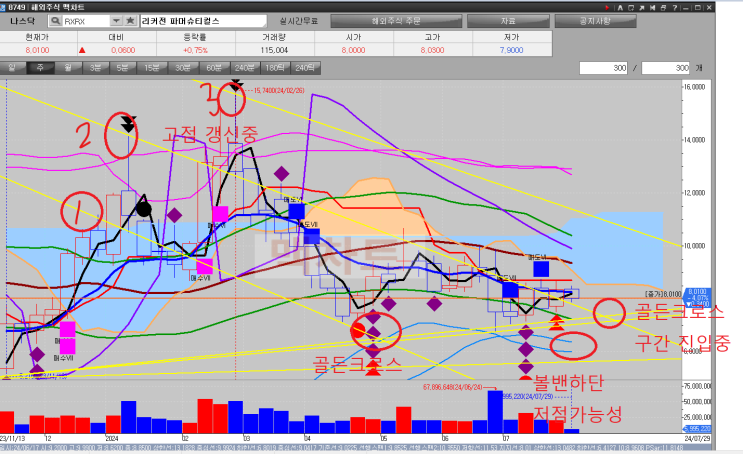Switch to the 240분 chart interval

pyautogui.click(x=245, y=68)
